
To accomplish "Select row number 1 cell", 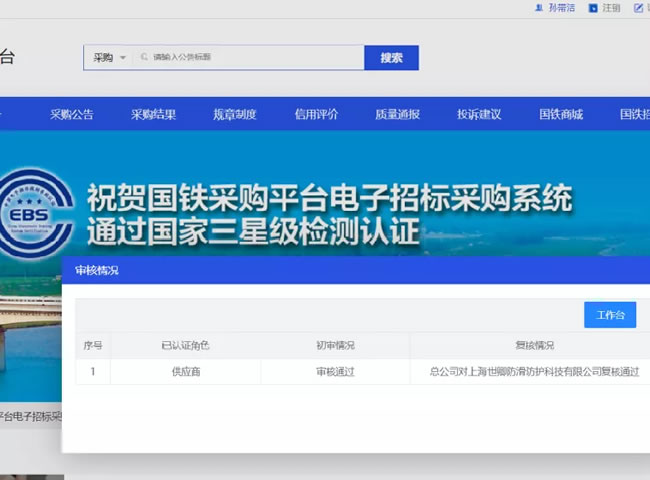I will (93, 372).
